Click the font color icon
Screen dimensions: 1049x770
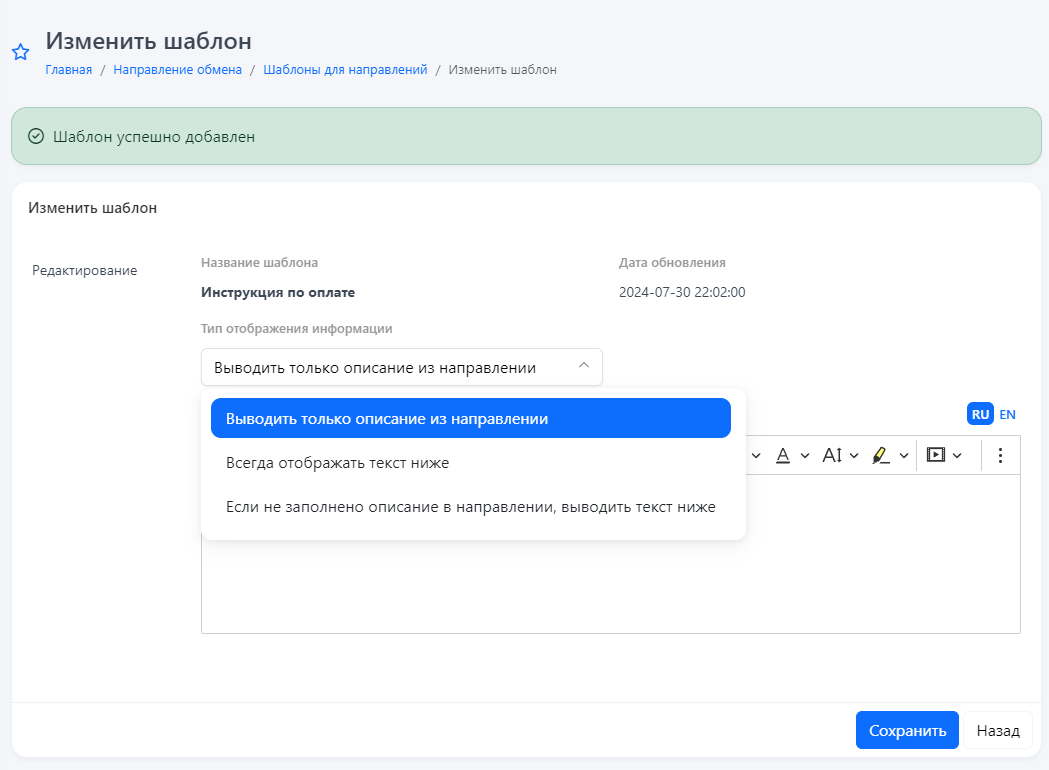pyautogui.click(x=783, y=455)
